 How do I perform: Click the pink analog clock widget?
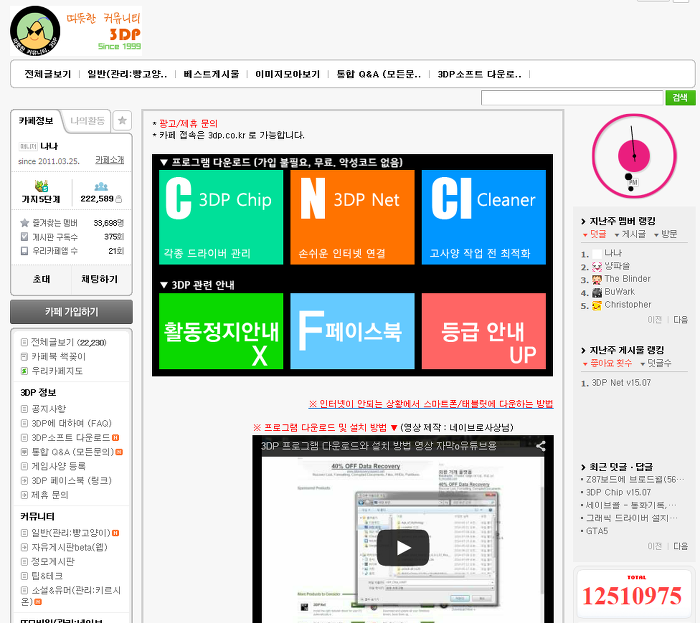click(x=634, y=156)
